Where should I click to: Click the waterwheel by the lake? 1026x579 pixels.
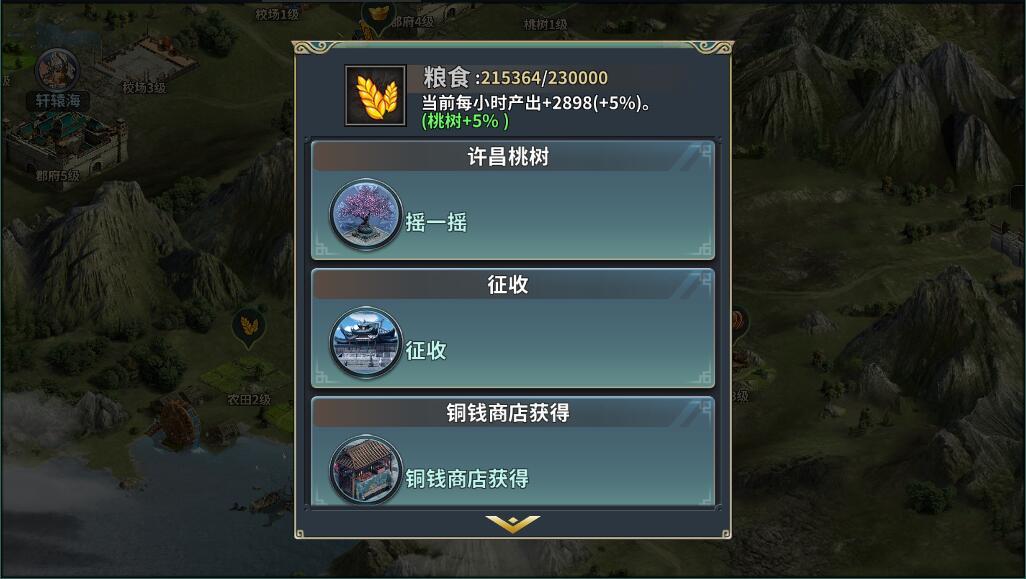coord(173,423)
